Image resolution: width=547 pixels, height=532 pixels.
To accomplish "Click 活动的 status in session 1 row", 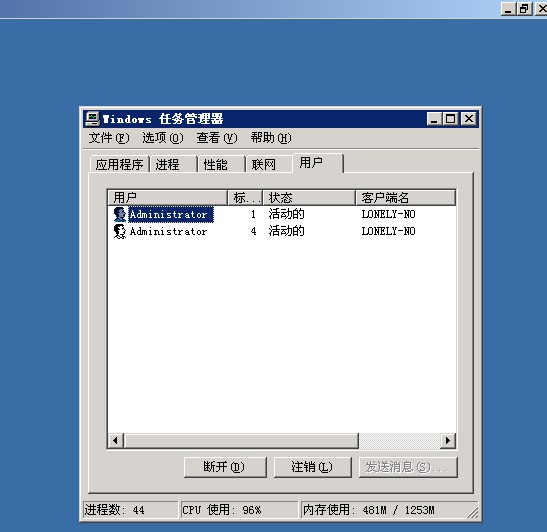I will tap(286, 214).
